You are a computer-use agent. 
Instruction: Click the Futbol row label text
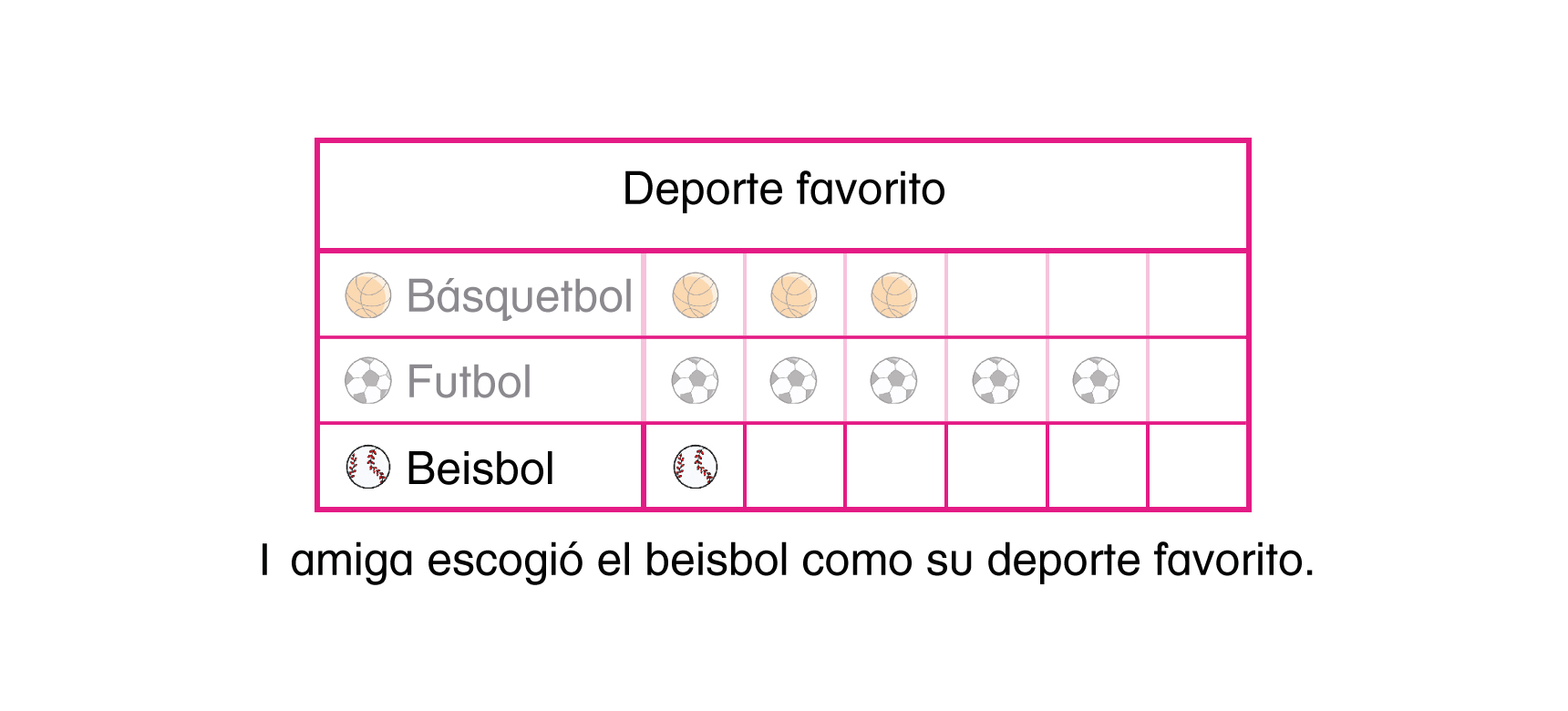[469, 381]
